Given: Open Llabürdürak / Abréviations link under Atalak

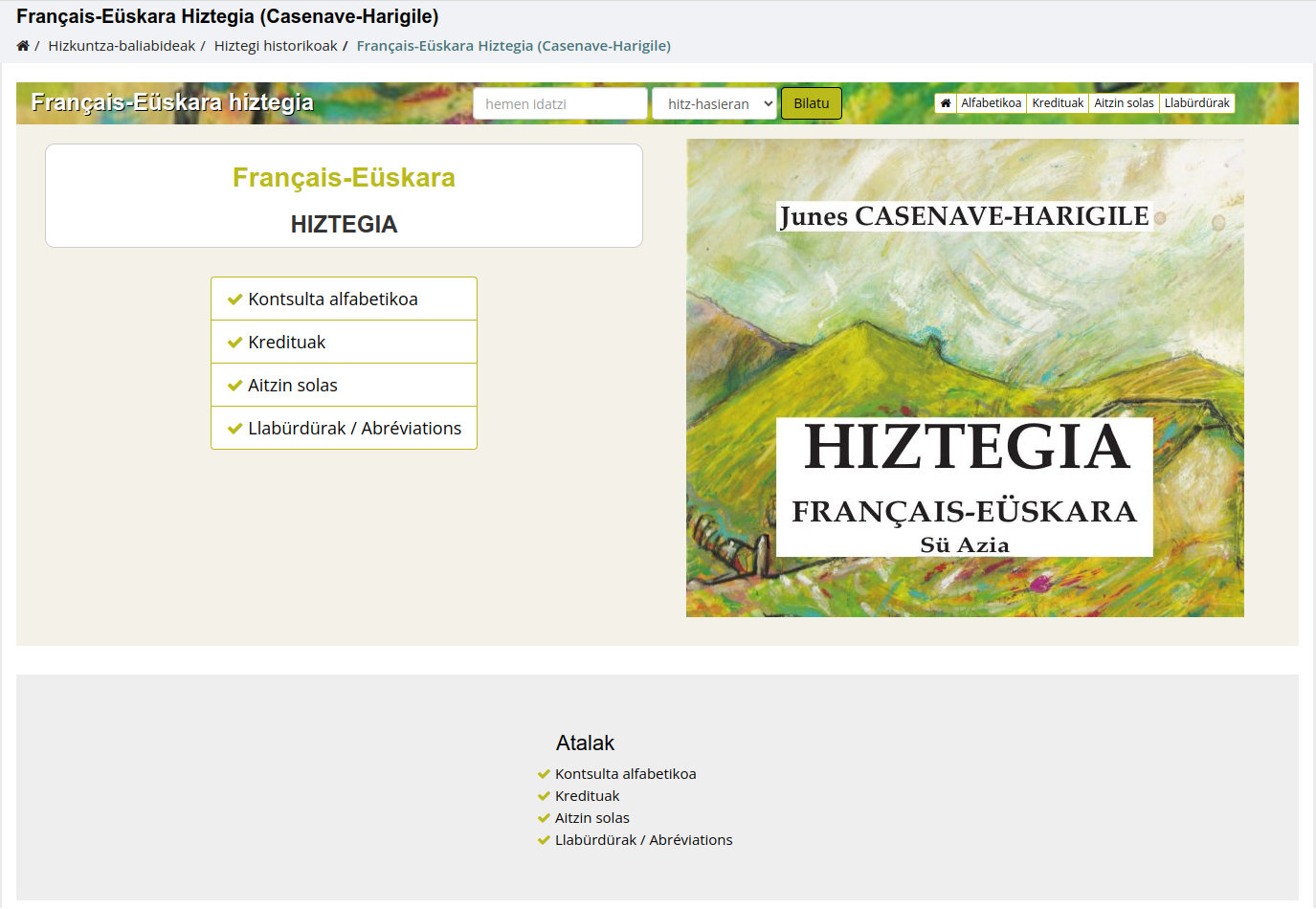Looking at the screenshot, I should pyautogui.click(x=643, y=840).
